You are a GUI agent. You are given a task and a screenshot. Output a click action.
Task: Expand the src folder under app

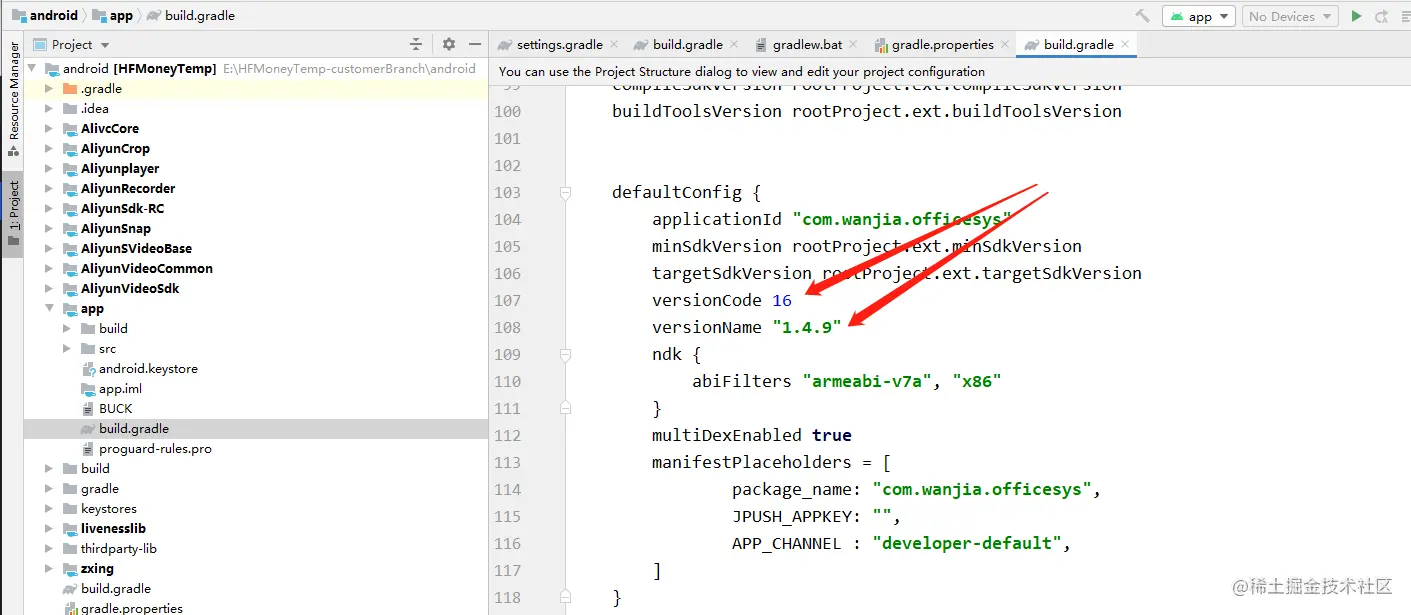pyautogui.click(x=68, y=348)
